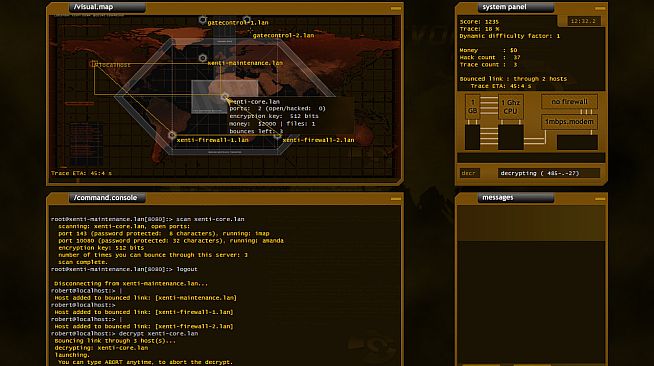Click the 1 Ghz CPU chip

click(x=511, y=107)
